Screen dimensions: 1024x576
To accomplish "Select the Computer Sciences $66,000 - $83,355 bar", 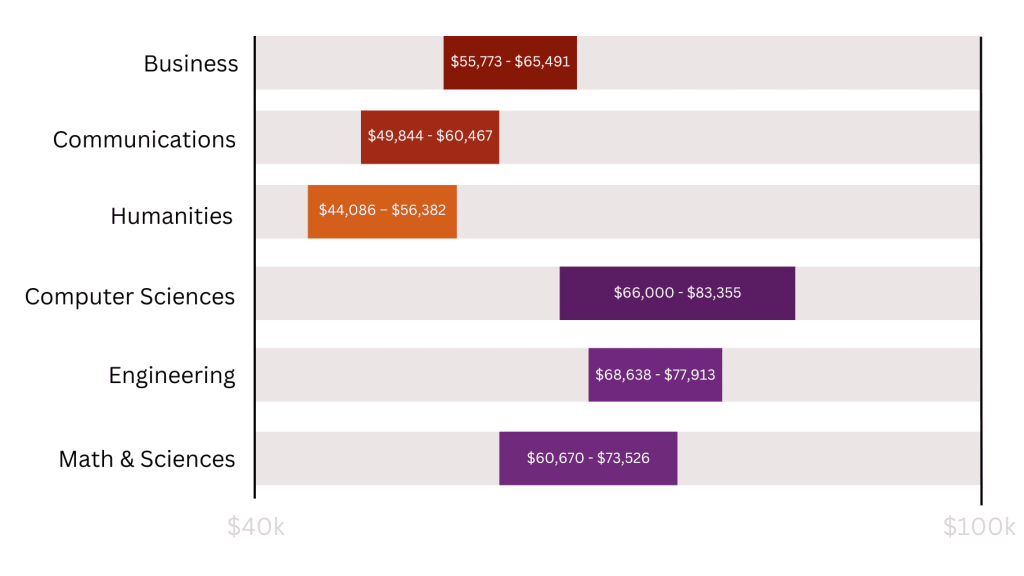I will point(677,293).
